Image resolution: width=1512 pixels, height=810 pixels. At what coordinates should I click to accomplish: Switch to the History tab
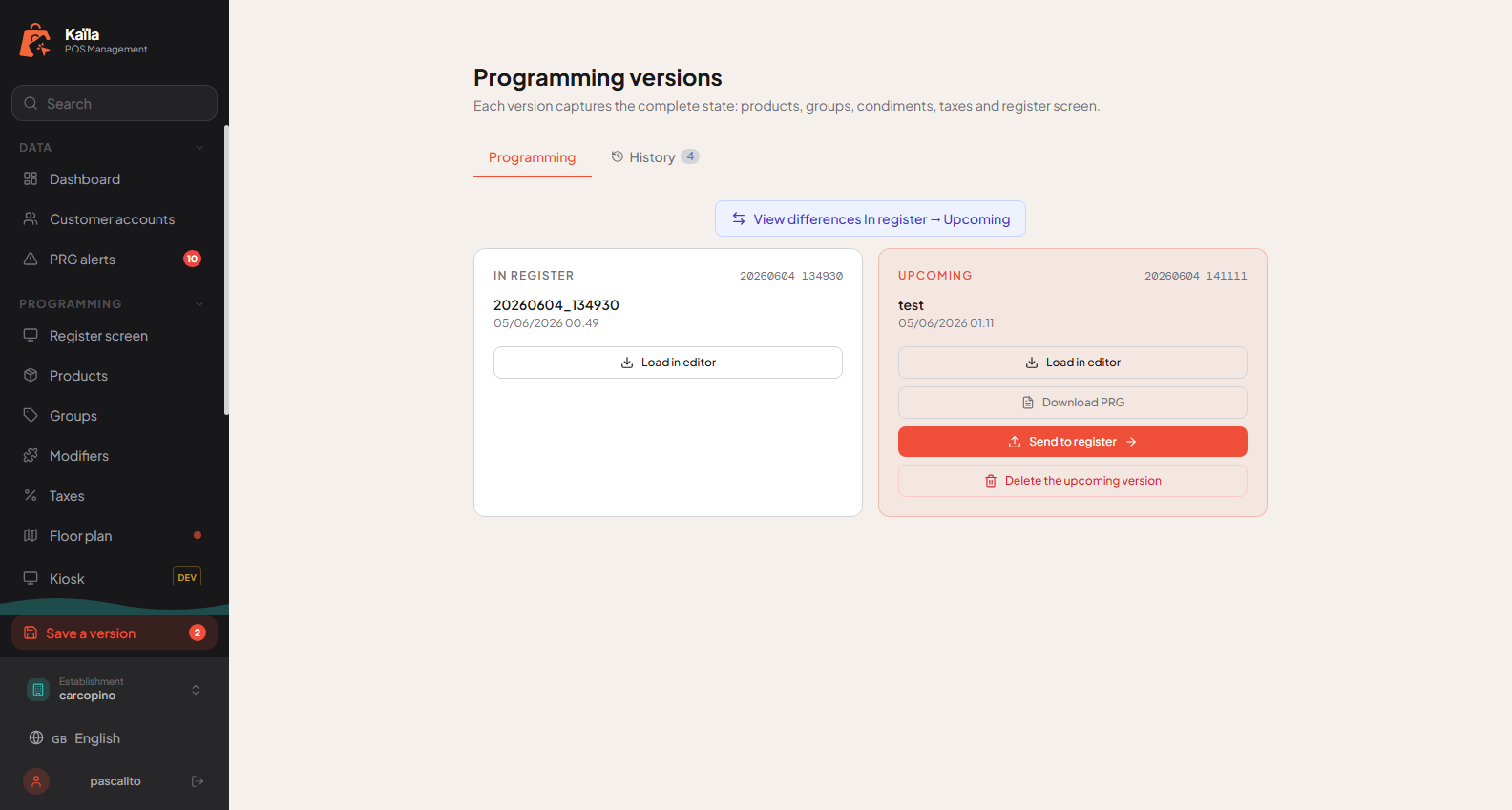(x=655, y=157)
